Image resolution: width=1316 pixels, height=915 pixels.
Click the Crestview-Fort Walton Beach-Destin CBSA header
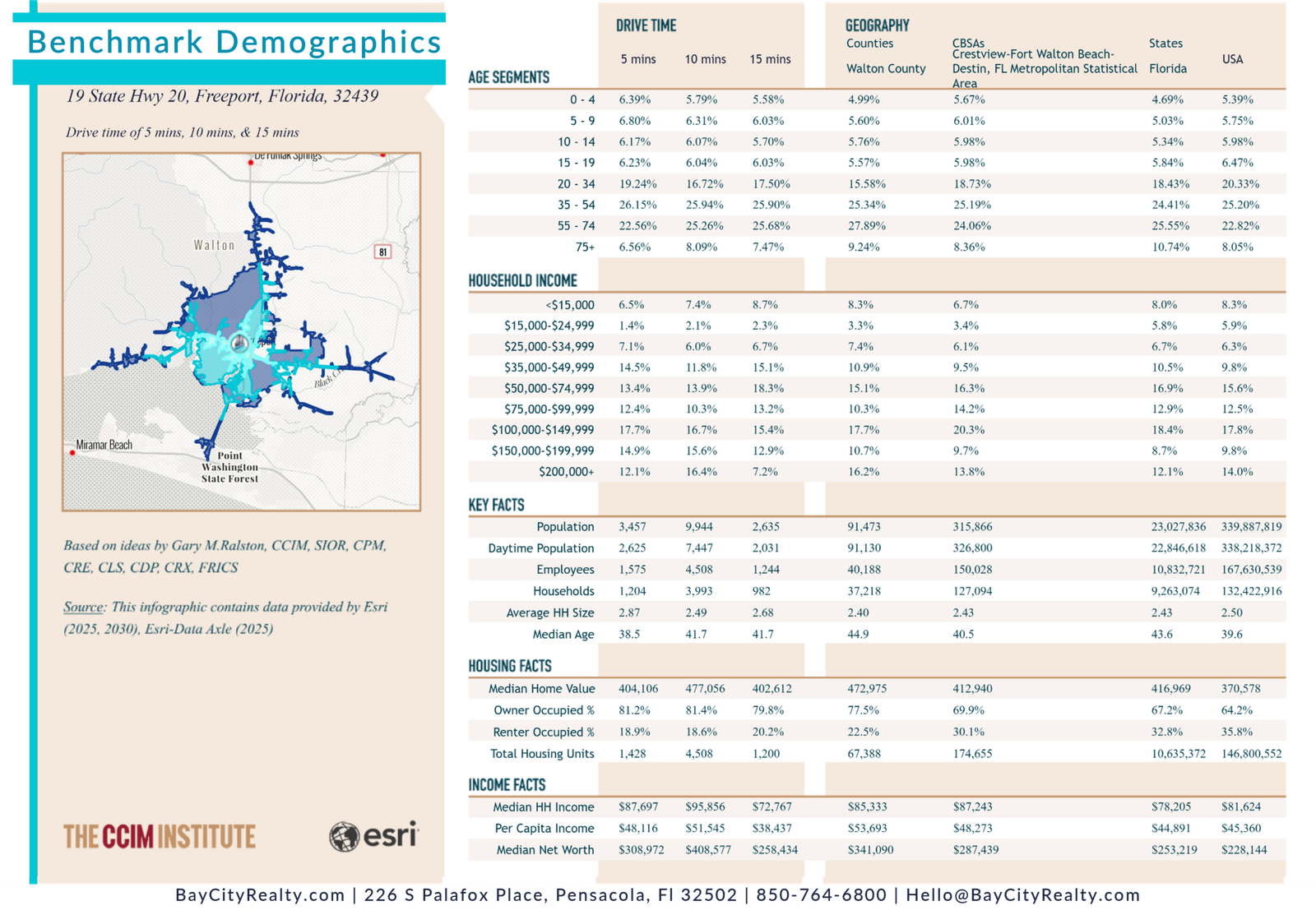point(1045,68)
